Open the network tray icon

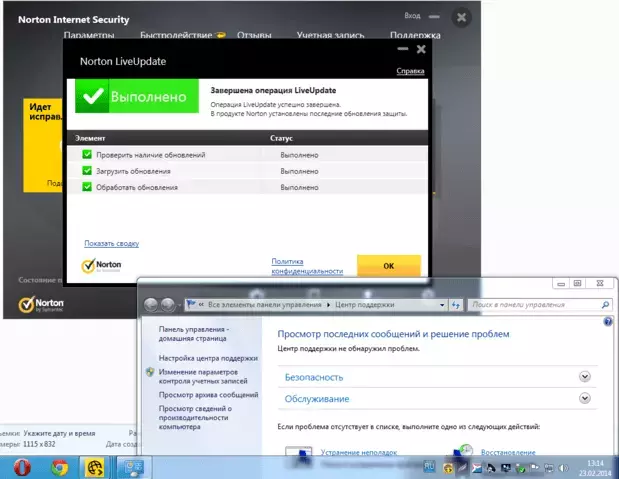pos(549,468)
